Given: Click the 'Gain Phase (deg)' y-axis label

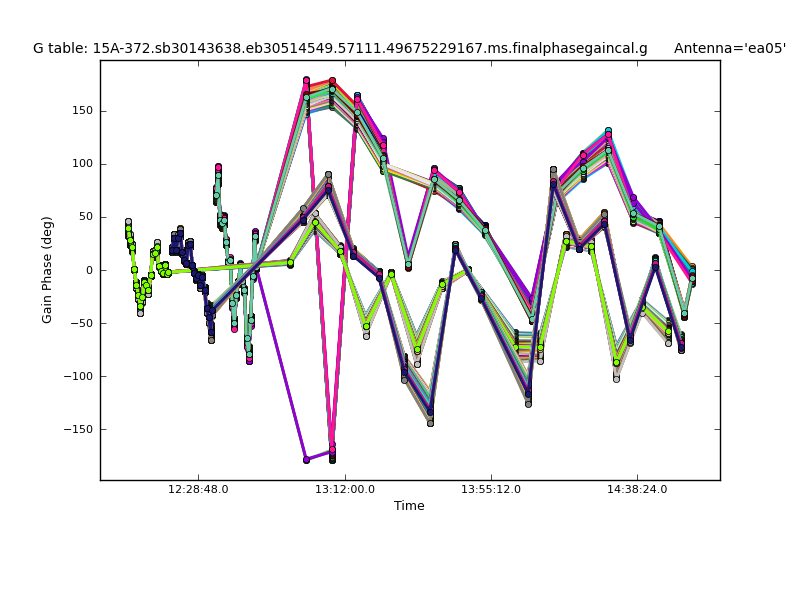Looking at the screenshot, I should (x=47, y=270).
